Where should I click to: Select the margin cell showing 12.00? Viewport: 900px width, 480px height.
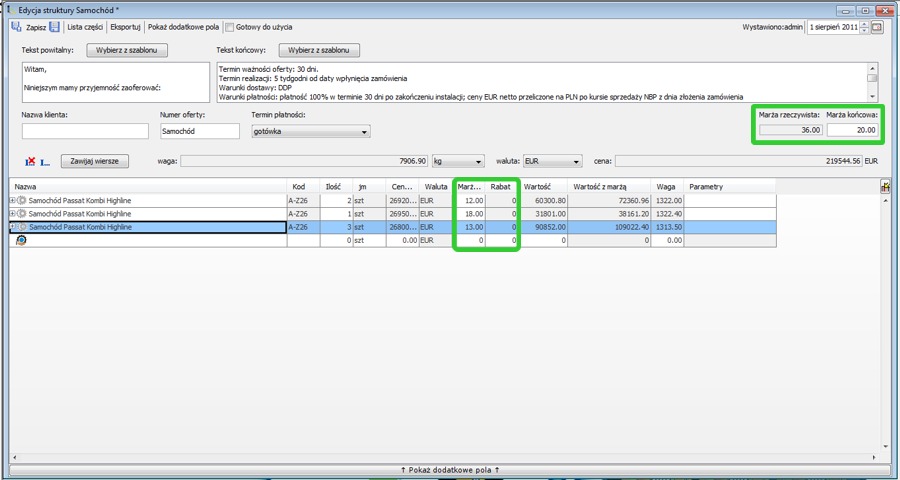(x=470, y=200)
